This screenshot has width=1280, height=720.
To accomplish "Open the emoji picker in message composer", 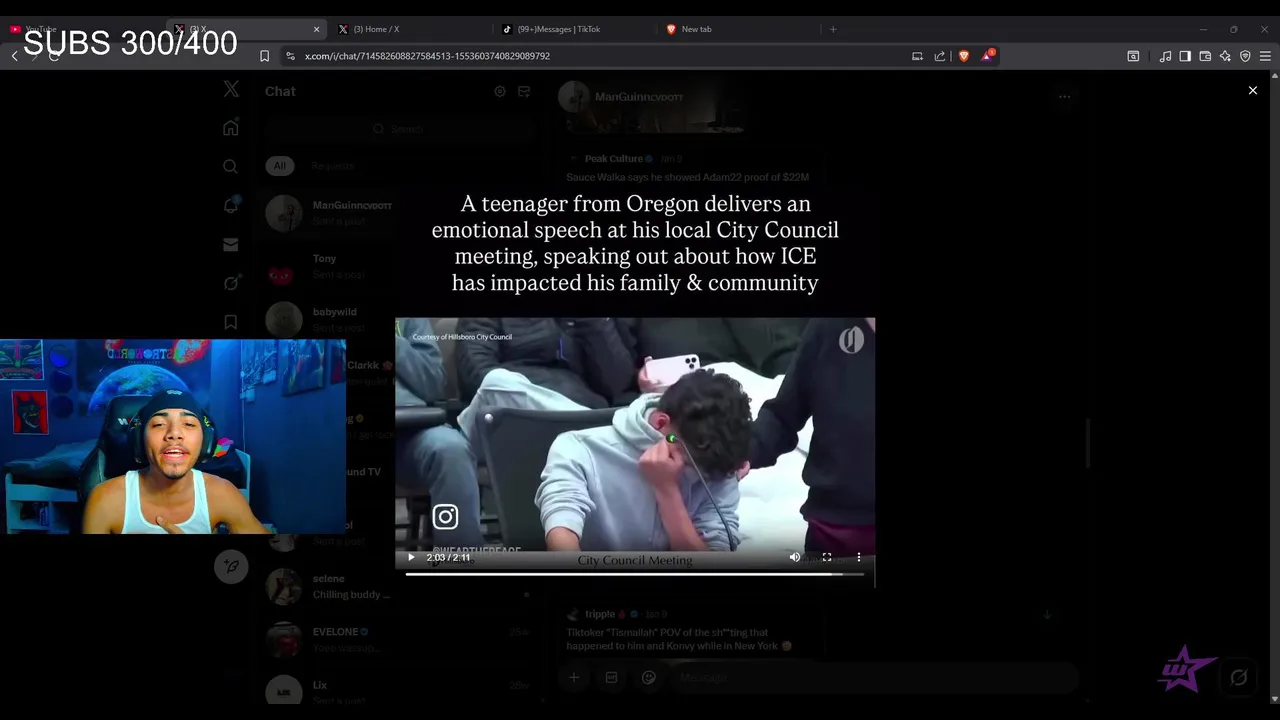I will [648, 677].
